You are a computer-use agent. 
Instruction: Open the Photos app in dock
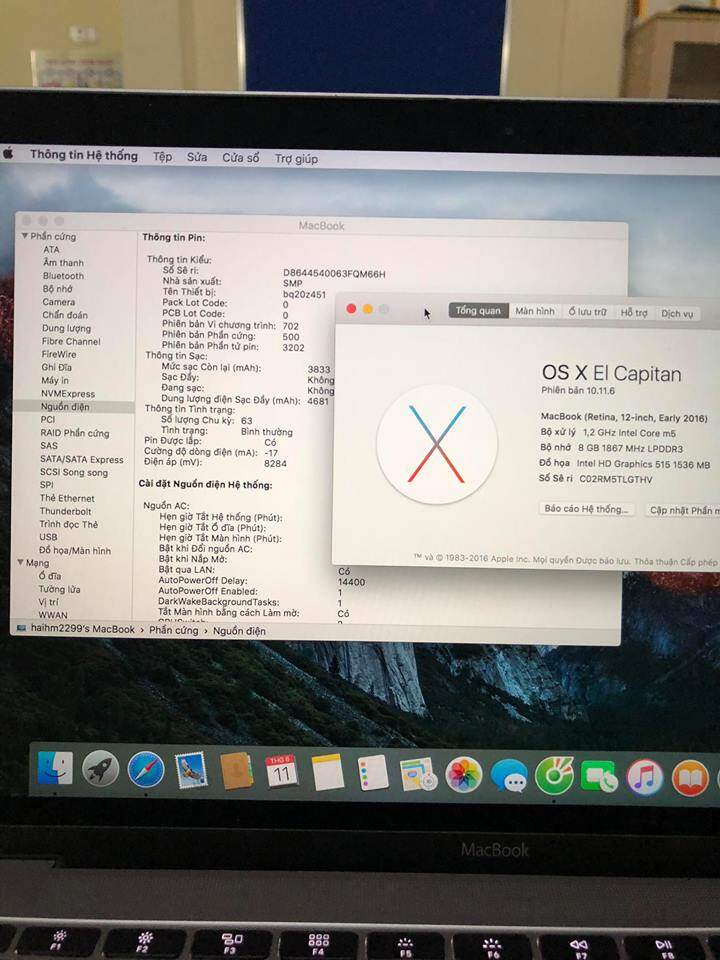coord(464,775)
